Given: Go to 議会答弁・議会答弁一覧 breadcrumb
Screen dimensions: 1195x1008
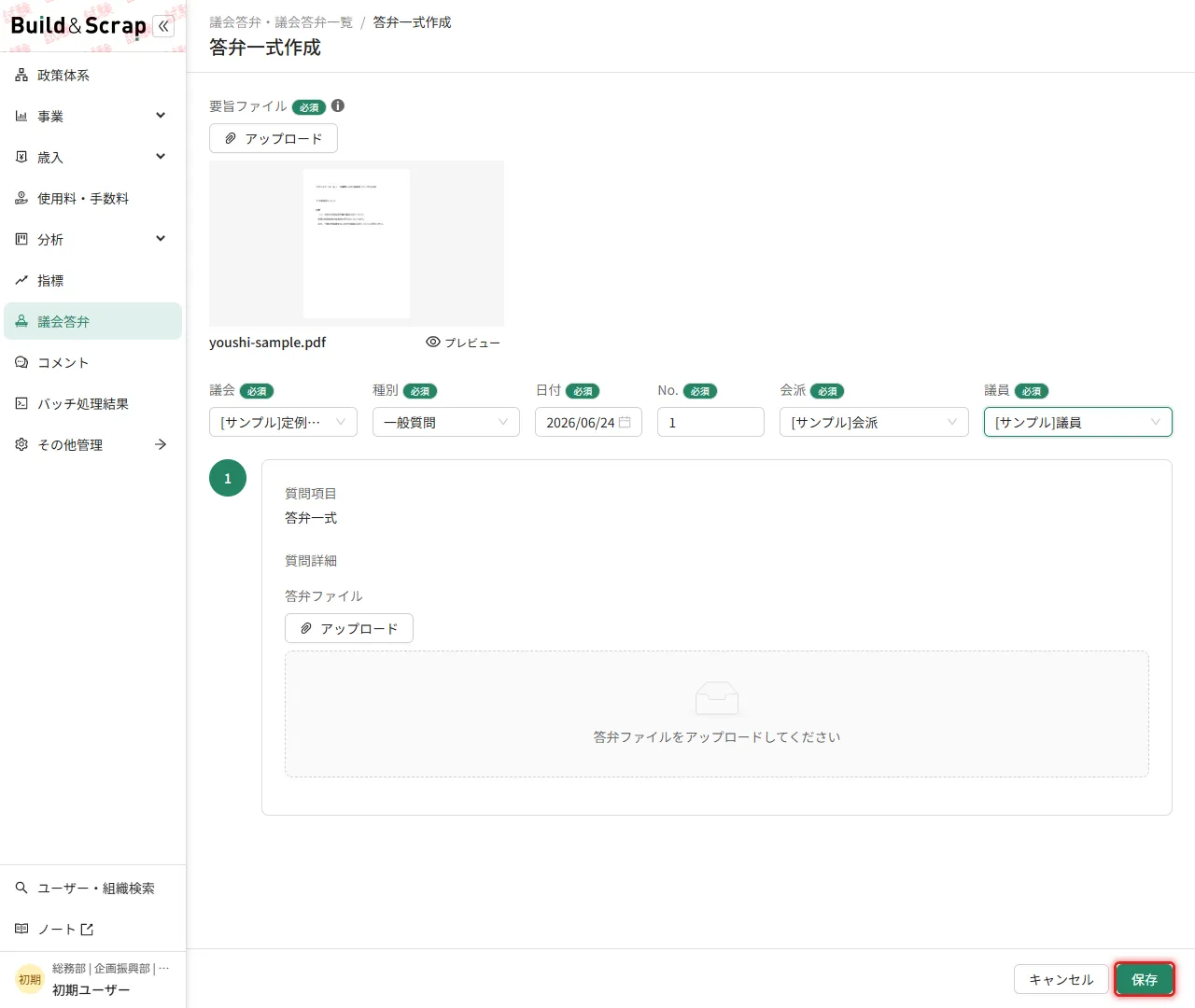Looking at the screenshot, I should (281, 22).
